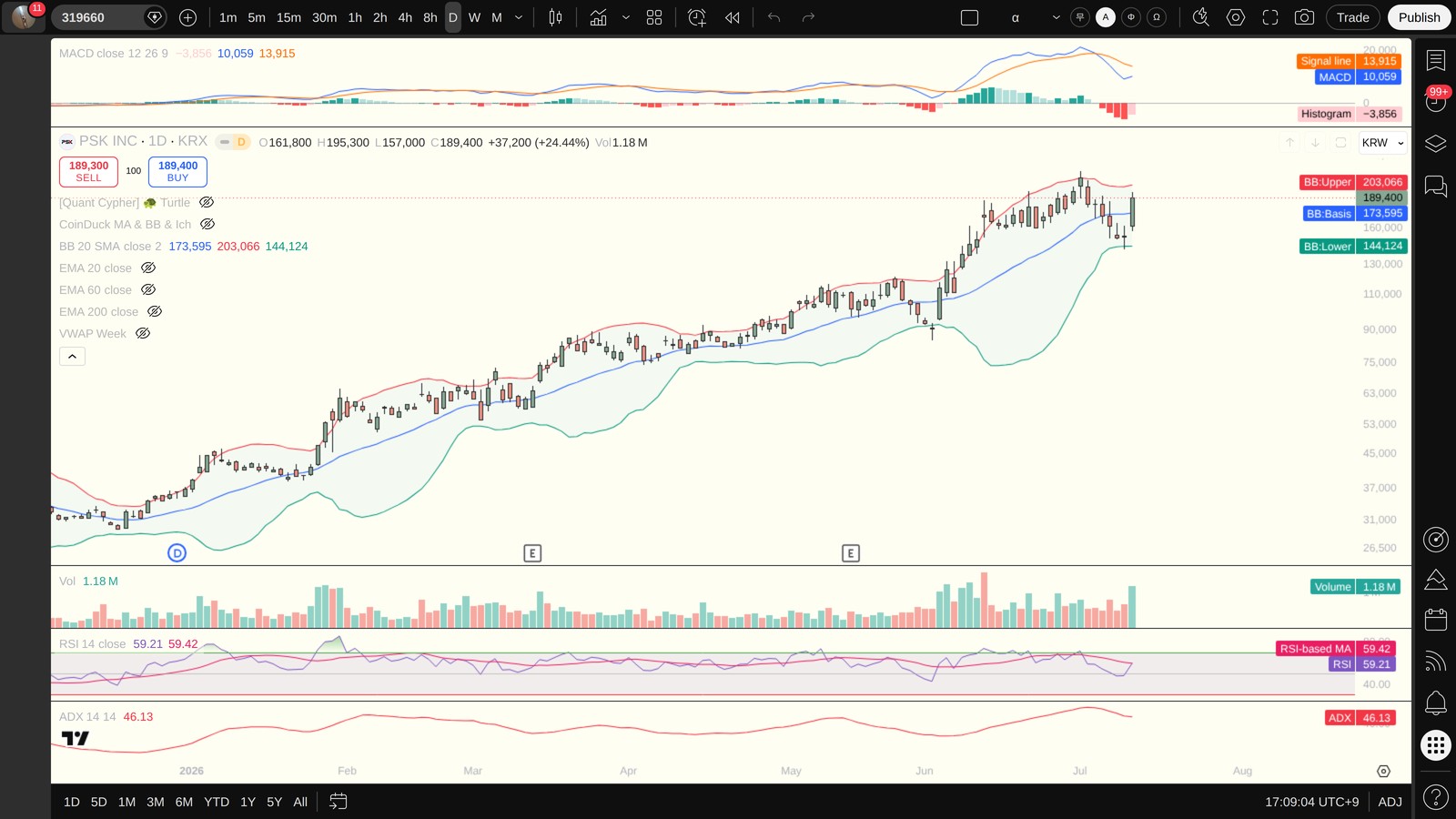The image size is (1456, 819).
Task: Collapse the indicator legend with chevron
Action: (x=72, y=357)
